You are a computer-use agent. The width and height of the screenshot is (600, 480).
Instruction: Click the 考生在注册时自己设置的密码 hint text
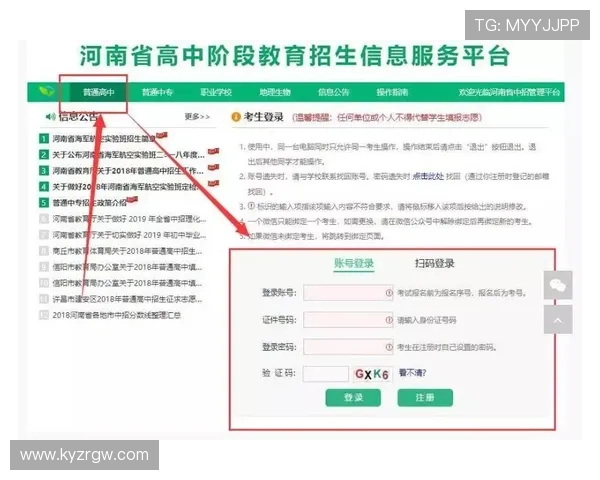(447, 347)
